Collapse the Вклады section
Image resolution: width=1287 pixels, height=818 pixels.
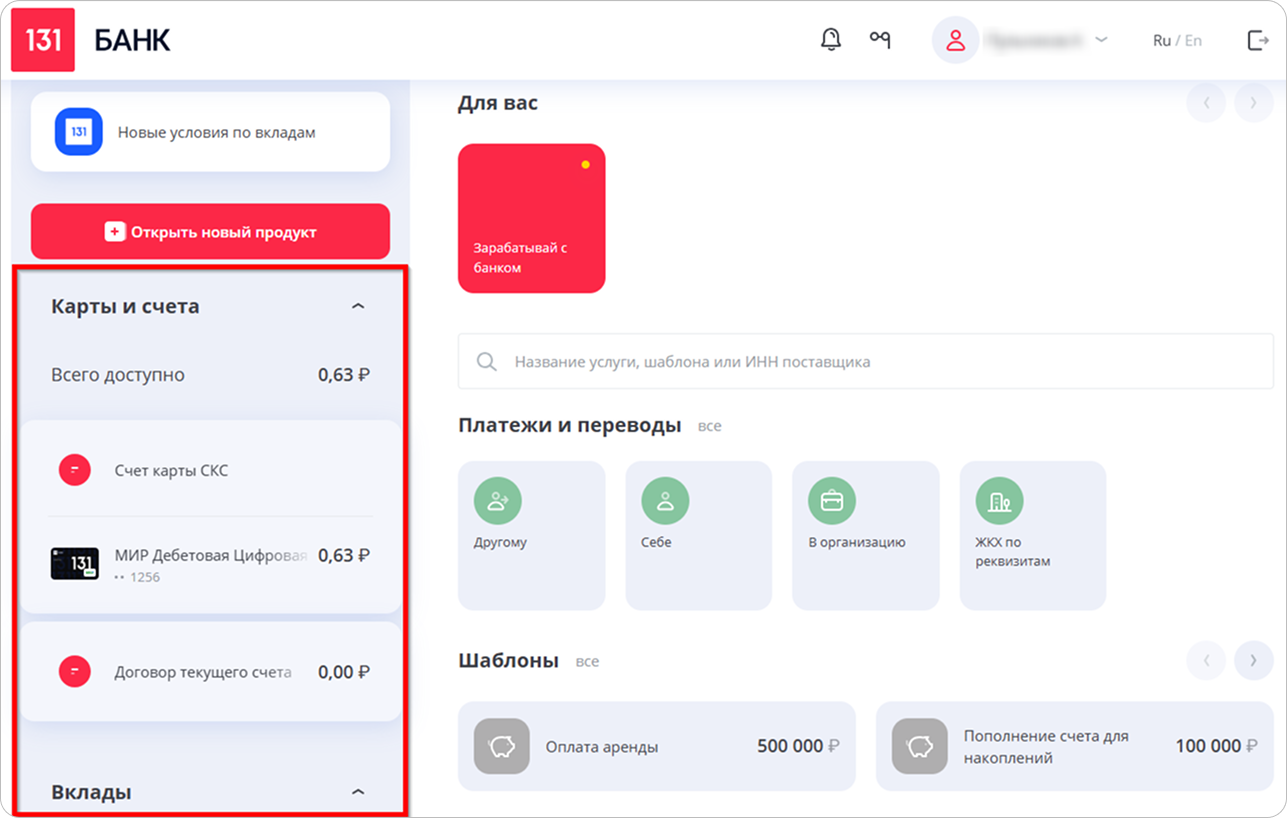pos(358,792)
